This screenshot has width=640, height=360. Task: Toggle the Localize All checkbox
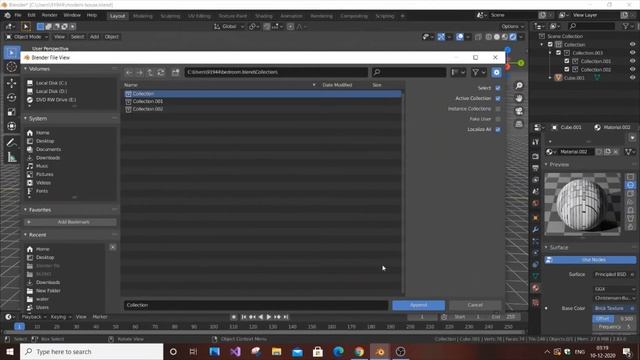pyautogui.click(x=498, y=129)
